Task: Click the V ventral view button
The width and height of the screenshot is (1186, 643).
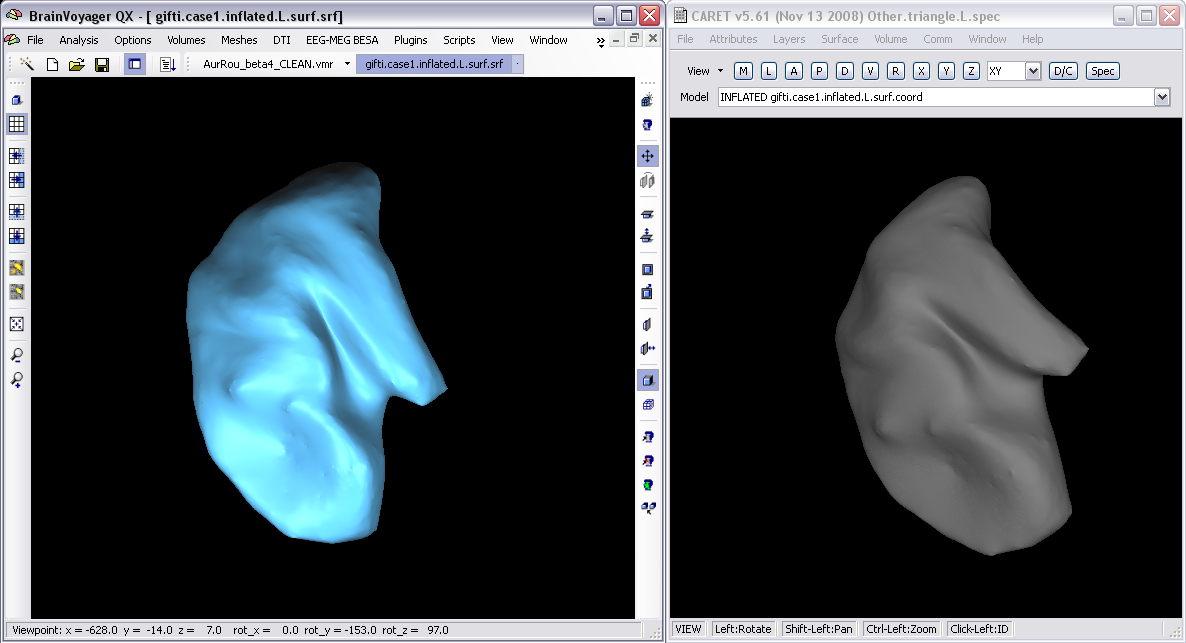Action: pos(871,71)
